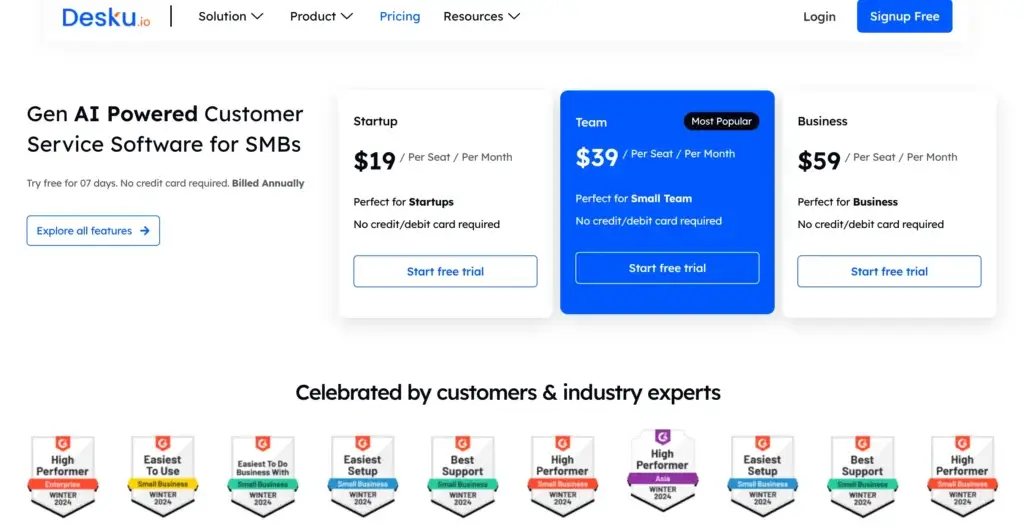Go to the Pricing page
This screenshot has height=532, width=1024.
pyautogui.click(x=400, y=16)
